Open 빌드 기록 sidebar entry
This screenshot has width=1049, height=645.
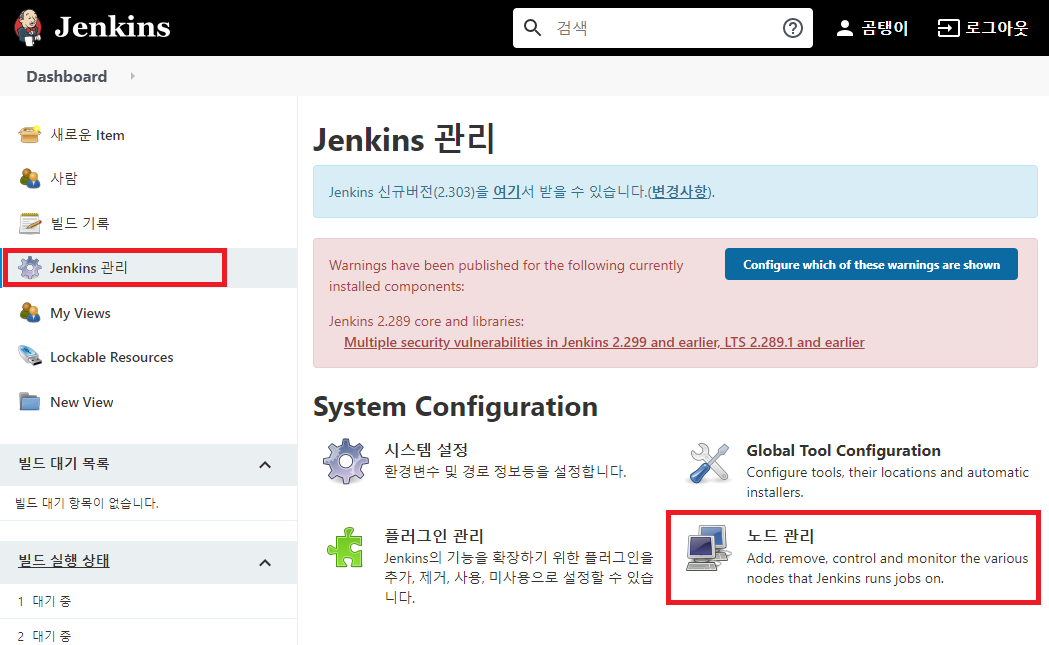[x=80, y=223]
